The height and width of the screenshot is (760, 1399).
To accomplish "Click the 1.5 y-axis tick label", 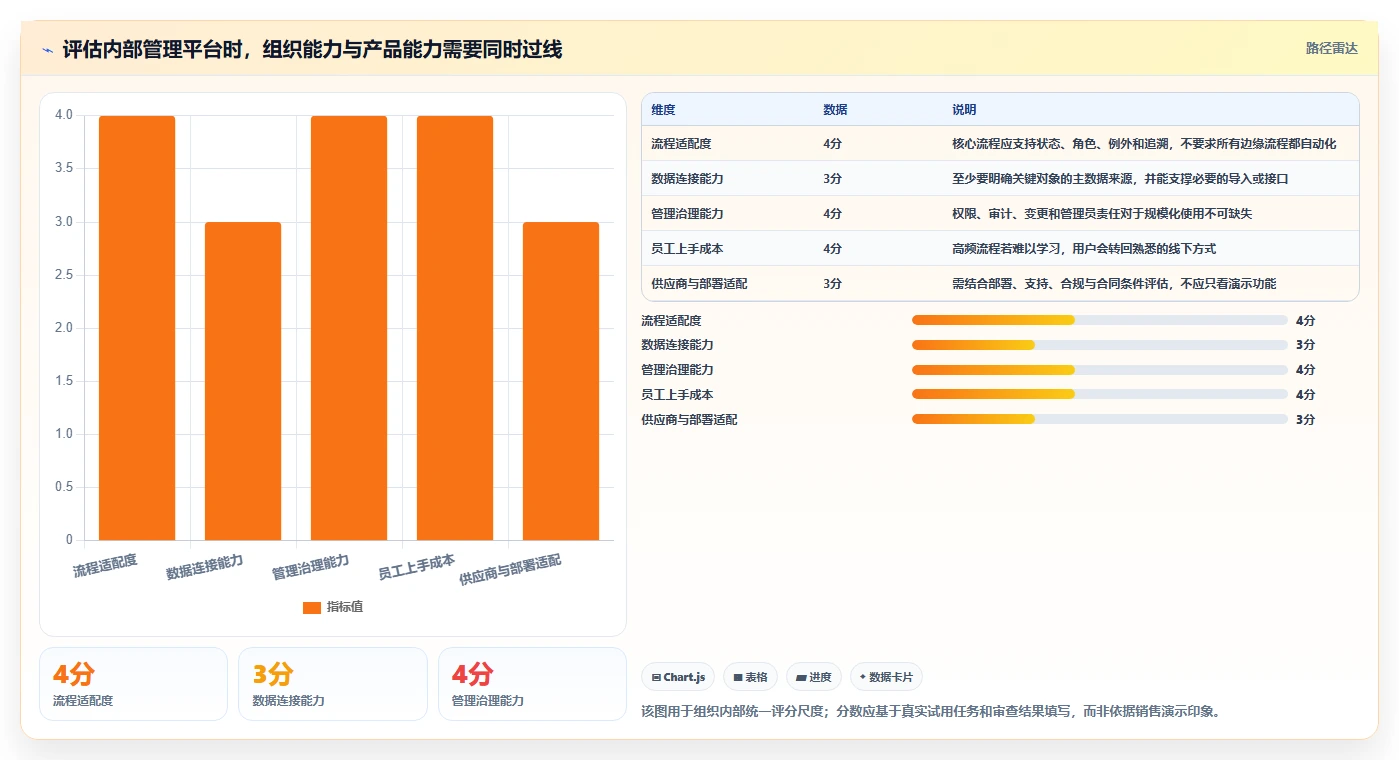I will pyautogui.click(x=64, y=381).
